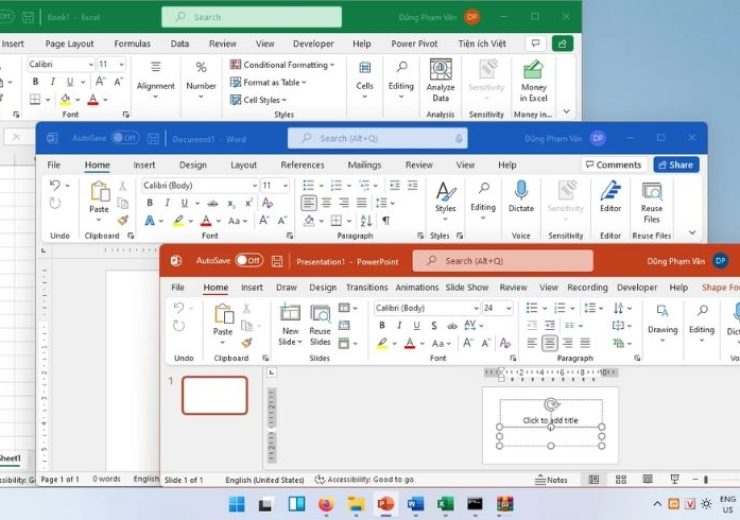Toggle Center alignment in PowerPoint Paragraph group
Screen dimensions: 740x520
549,343
